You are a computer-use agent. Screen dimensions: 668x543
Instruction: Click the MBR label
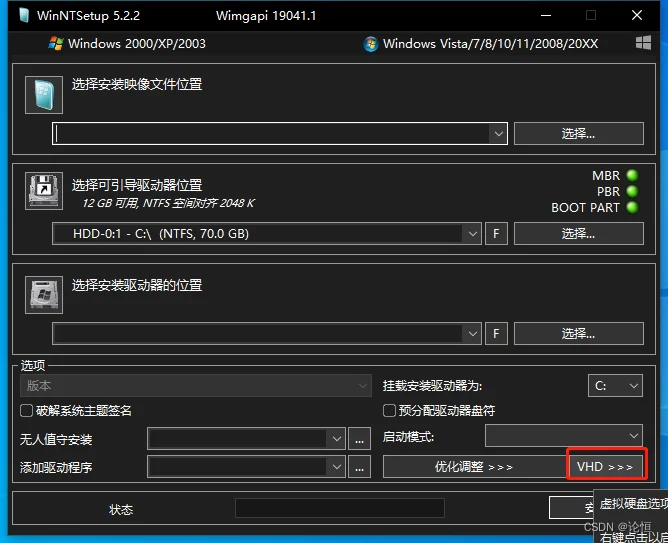(606, 175)
